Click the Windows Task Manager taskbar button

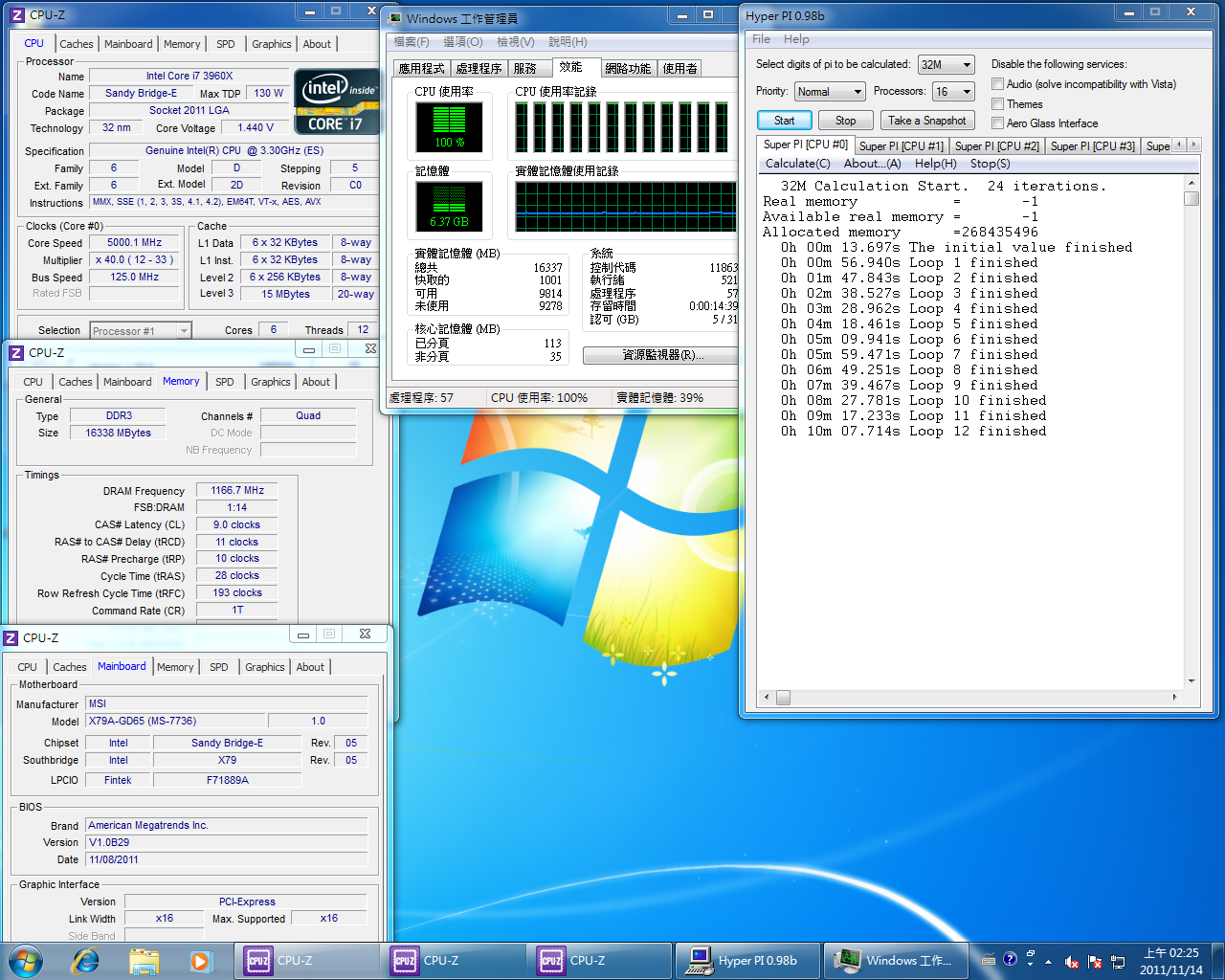(894, 960)
